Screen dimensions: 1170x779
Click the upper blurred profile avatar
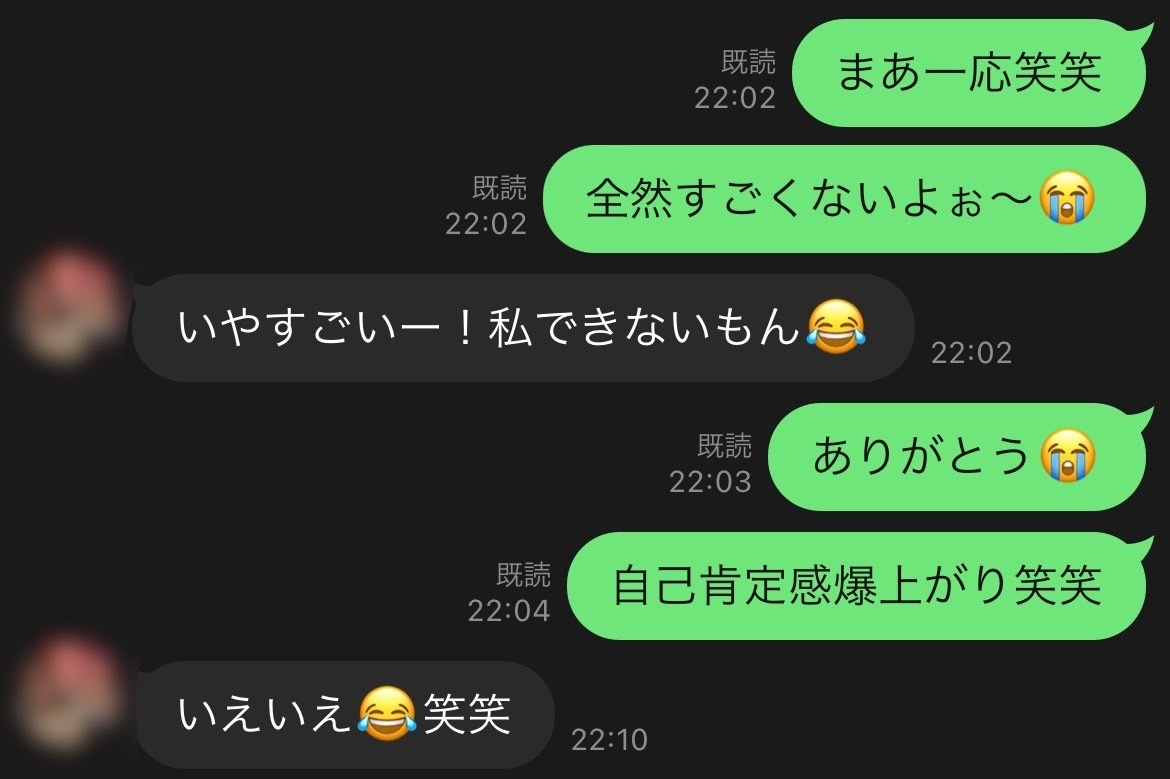69,306
